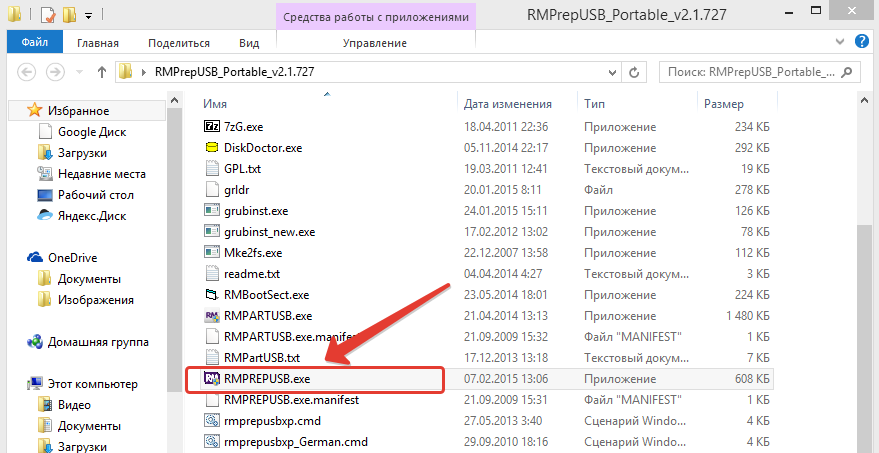Screen dimensions: 879x453
Task: Click the New folder icon in title bar
Action: pyautogui.click(x=70, y=15)
